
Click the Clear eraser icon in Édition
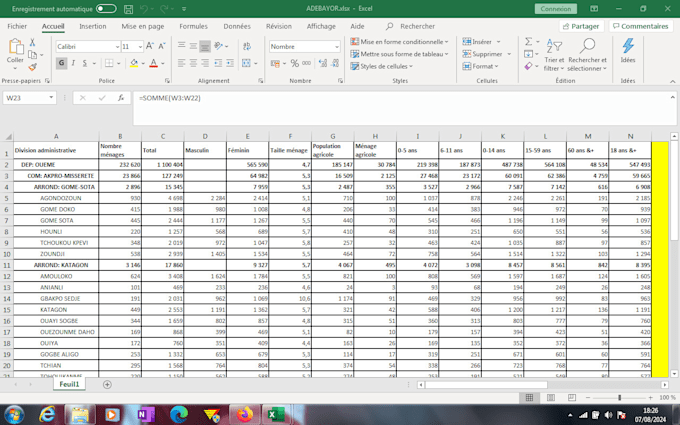point(528,66)
